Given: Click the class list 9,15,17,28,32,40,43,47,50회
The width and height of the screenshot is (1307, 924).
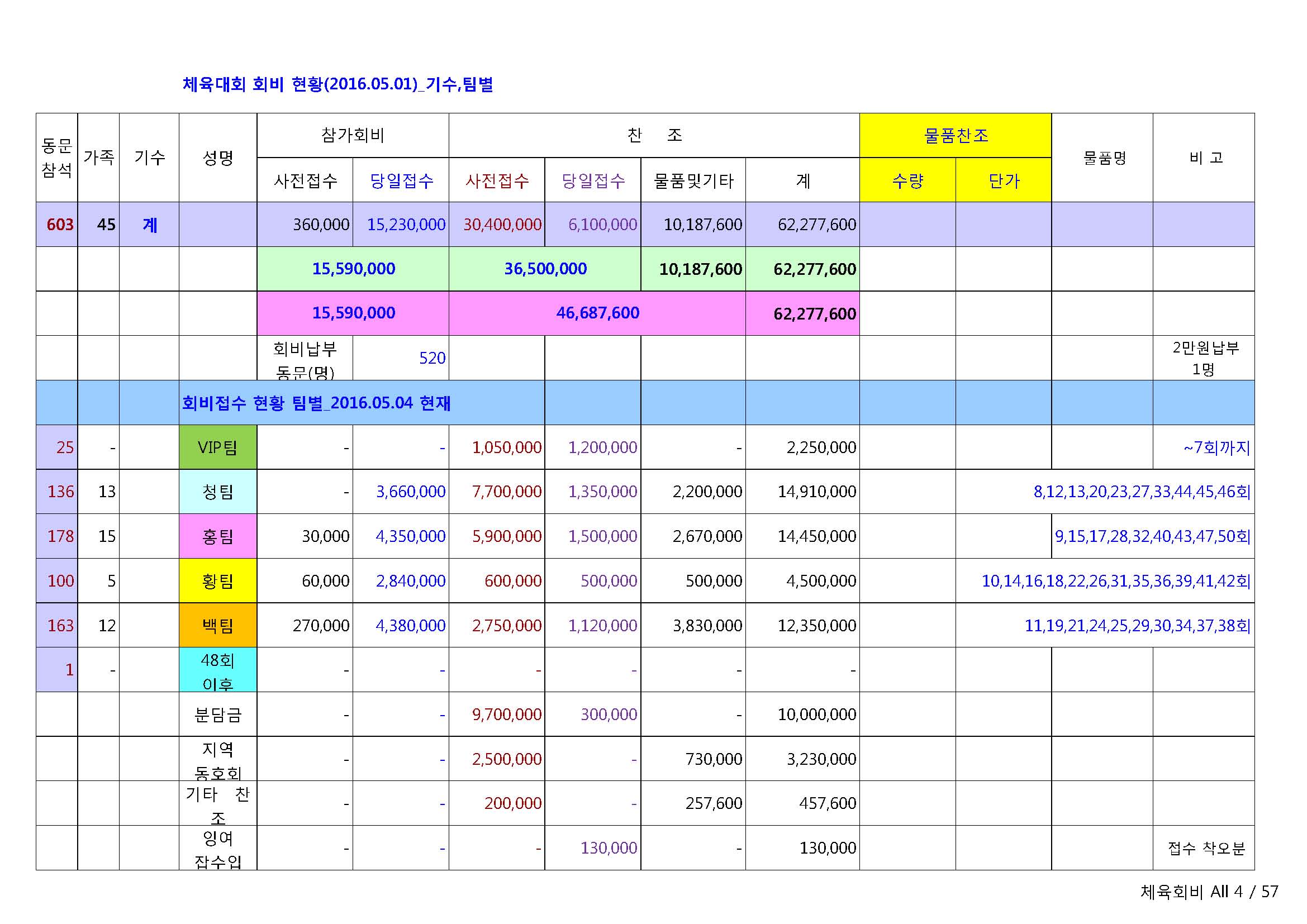Looking at the screenshot, I should point(1153,536).
